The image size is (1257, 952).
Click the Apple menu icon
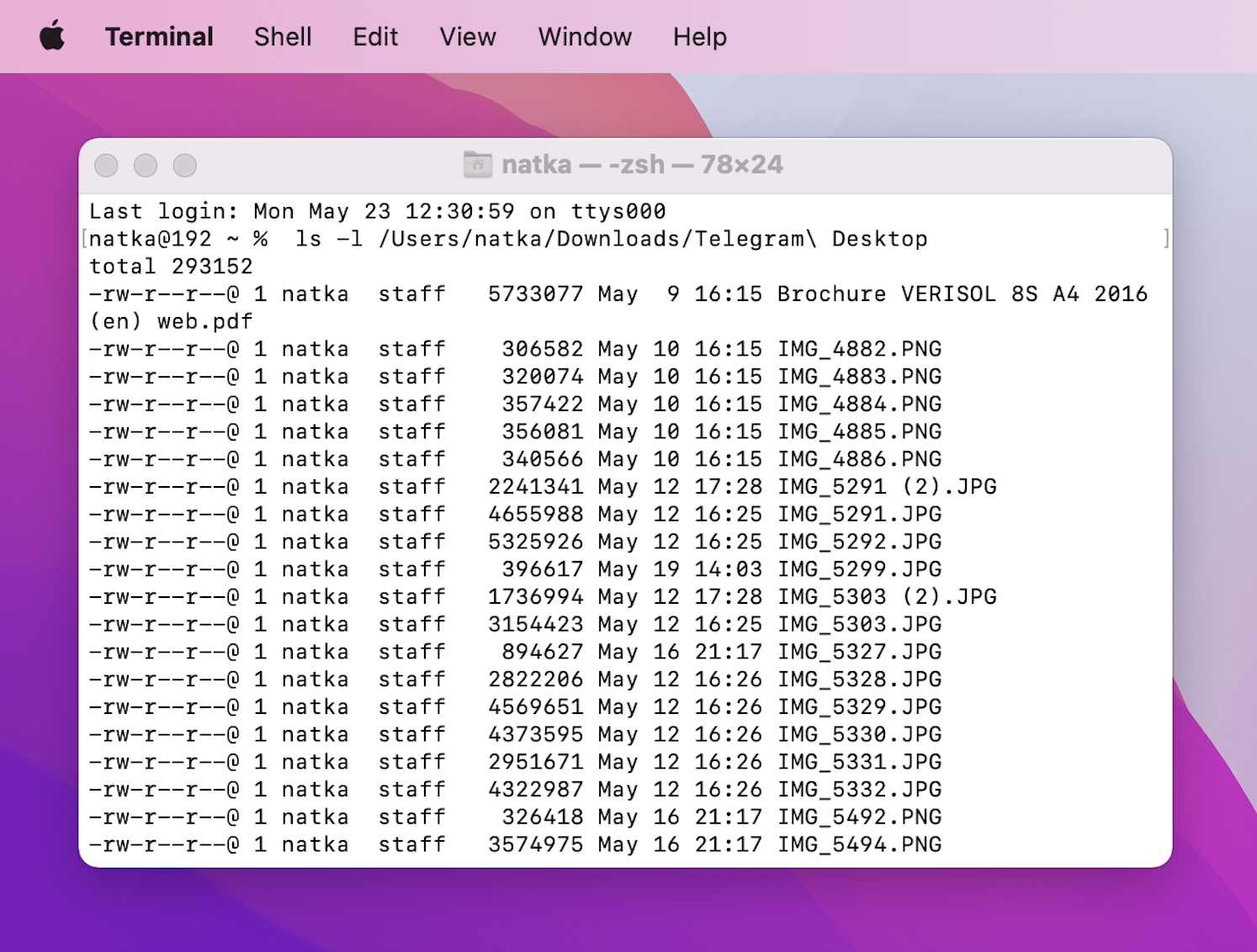50,35
